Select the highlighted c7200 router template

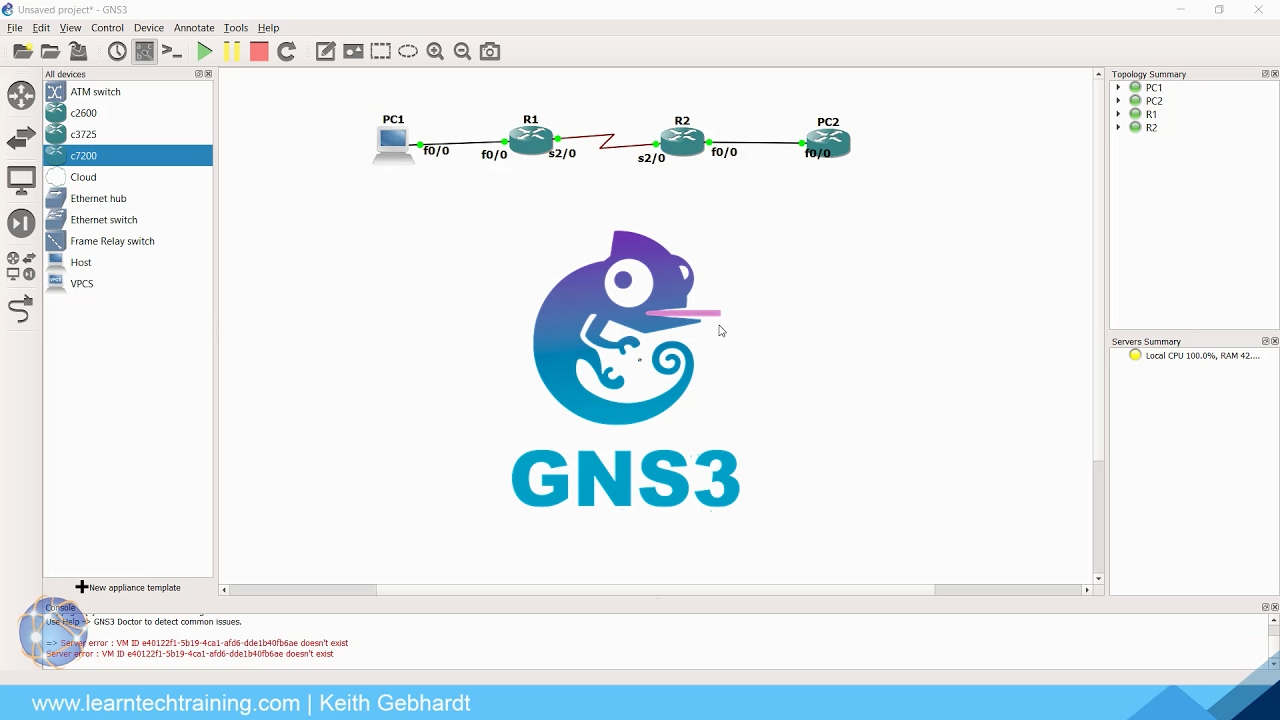click(x=128, y=156)
